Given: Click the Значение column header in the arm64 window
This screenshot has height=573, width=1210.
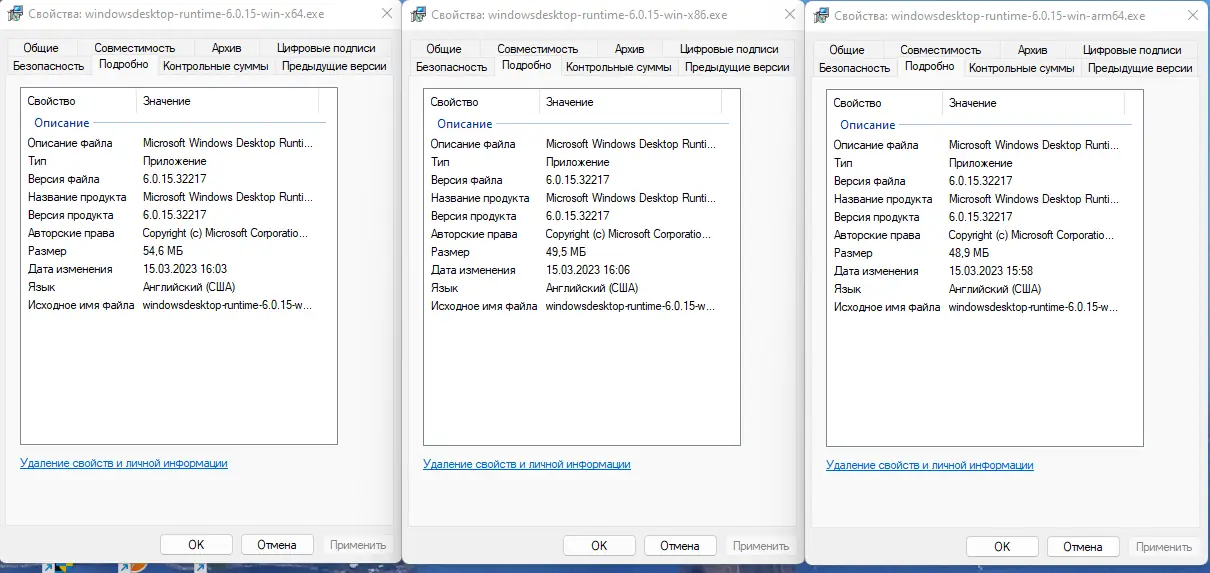Looking at the screenshot, I should coord(1033,103).
